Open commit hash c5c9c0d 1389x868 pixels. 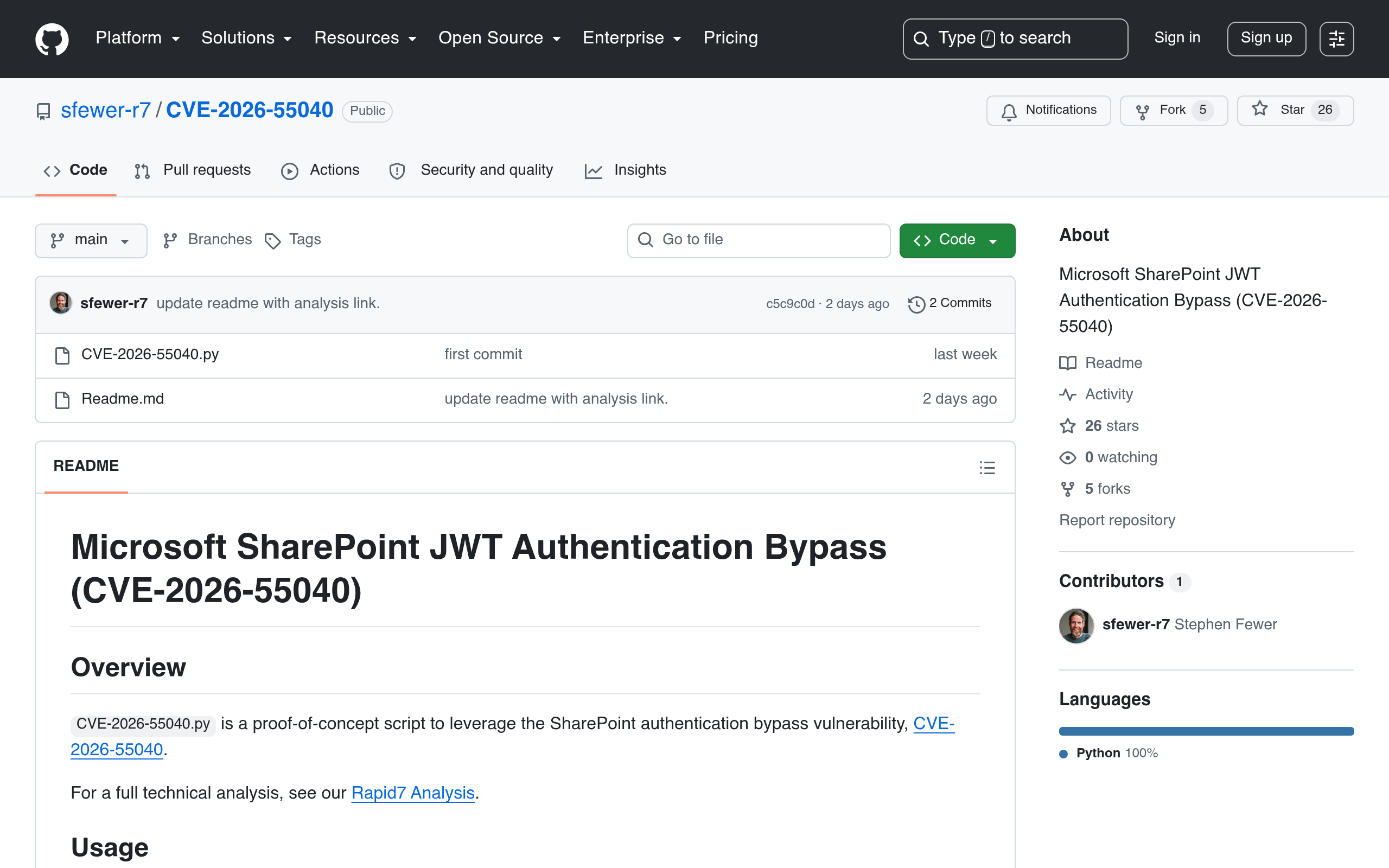[x=790, y=304]
